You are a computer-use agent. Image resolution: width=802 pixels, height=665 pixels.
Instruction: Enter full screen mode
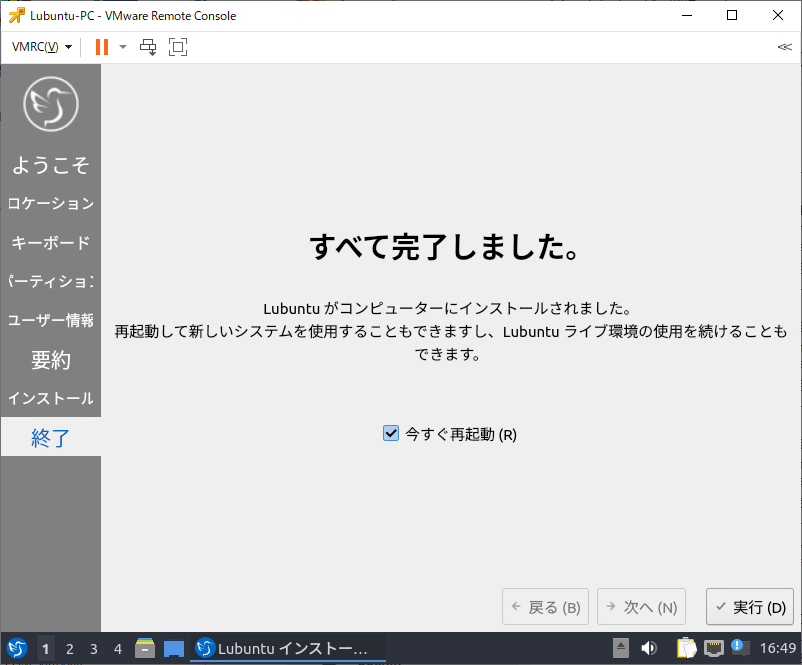click(x=178, y=47)
